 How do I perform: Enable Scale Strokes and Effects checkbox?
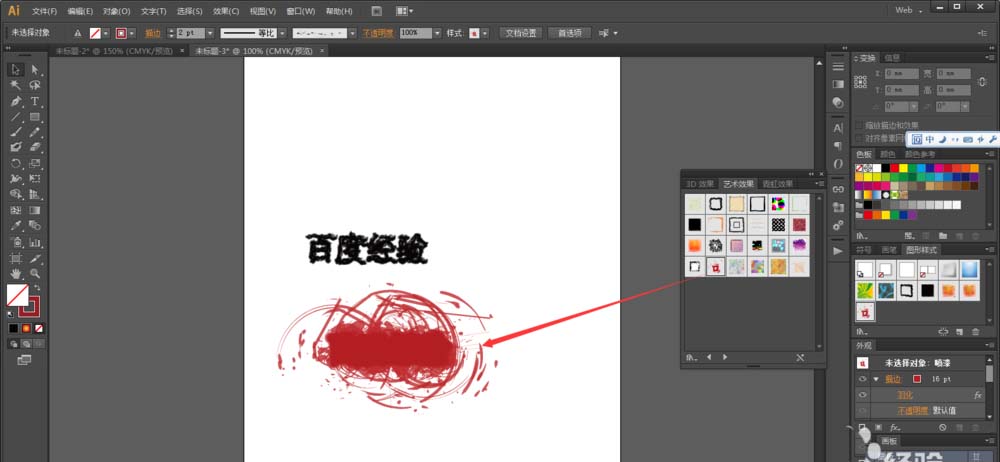tap(859, 125)
